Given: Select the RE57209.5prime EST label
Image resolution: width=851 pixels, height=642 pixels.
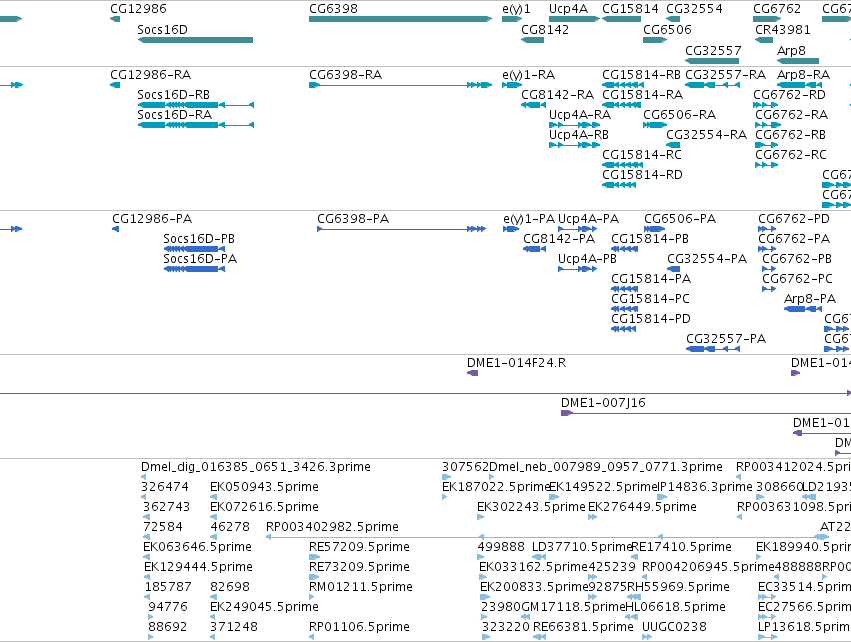Looking at the screenshot, I should pos(359,547).
